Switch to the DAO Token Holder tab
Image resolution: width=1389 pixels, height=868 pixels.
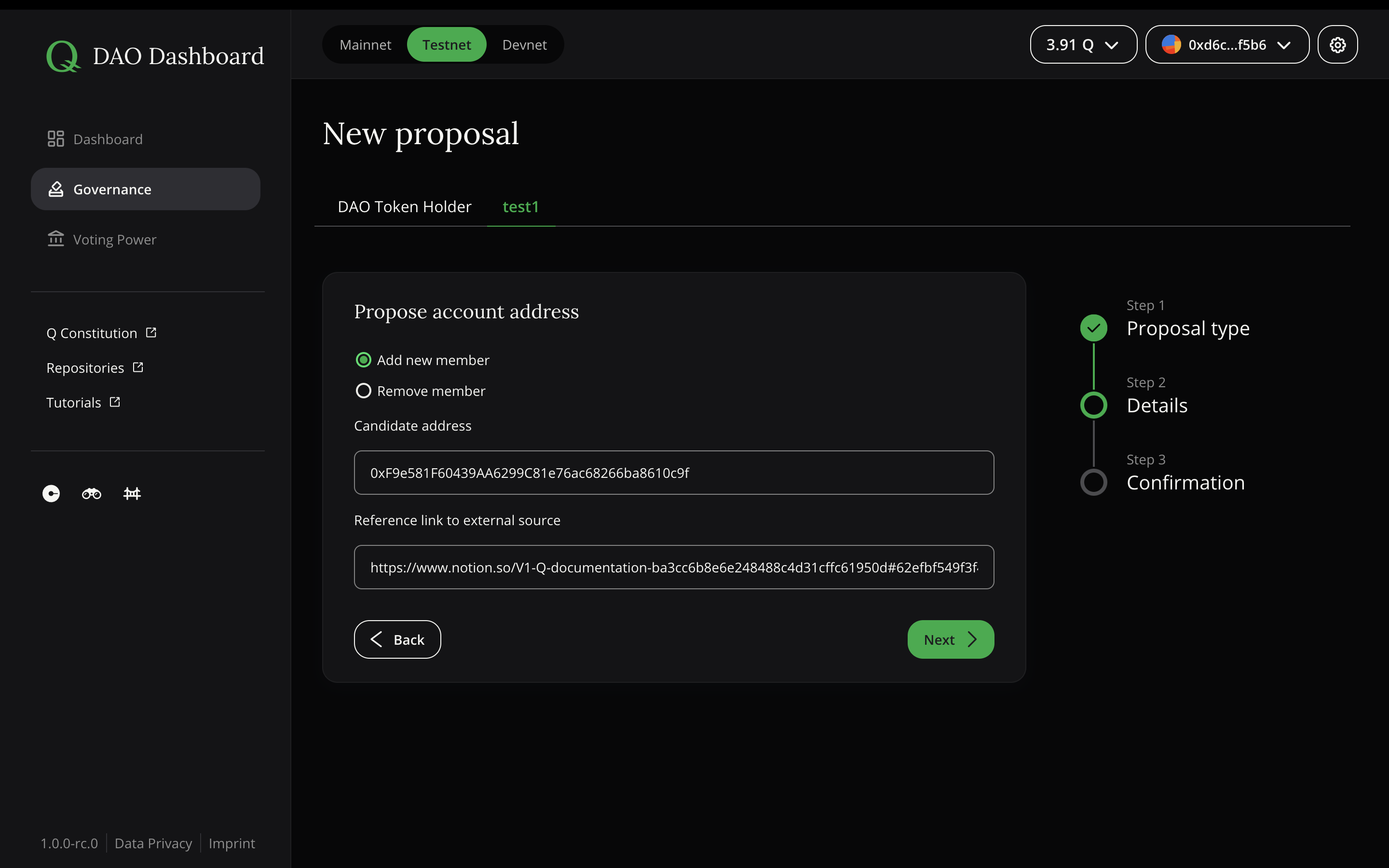(404, 207)
